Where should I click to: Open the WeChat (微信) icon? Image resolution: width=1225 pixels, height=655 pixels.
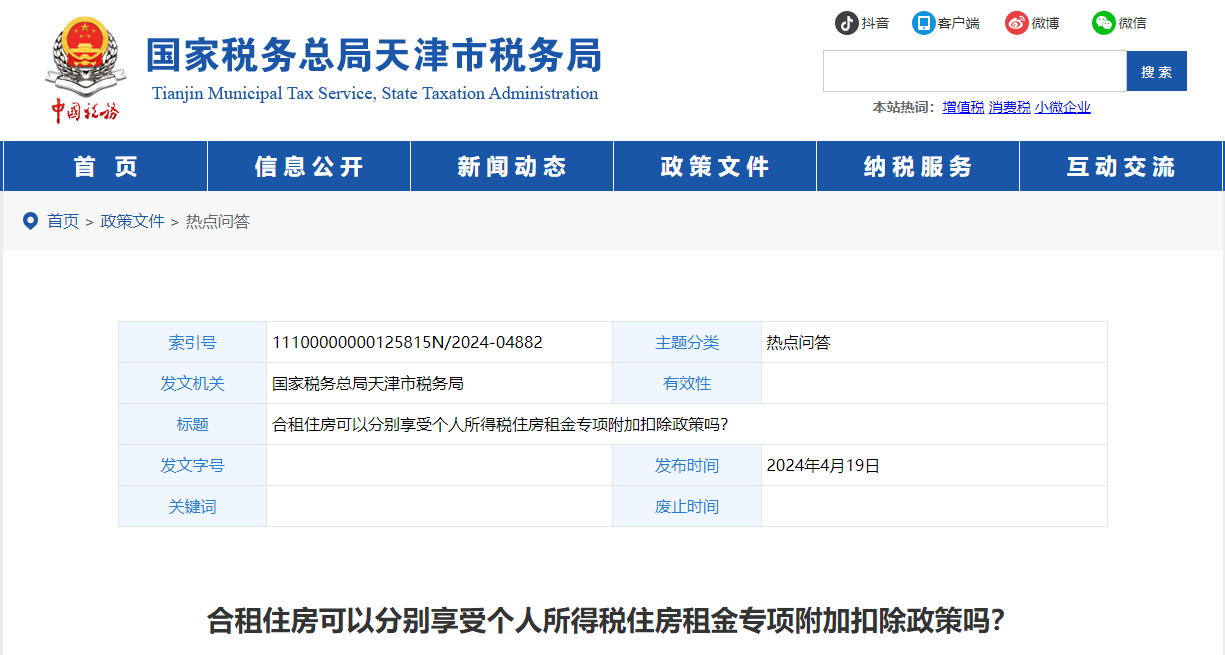pyautogui.click(x=1103, y=23)
